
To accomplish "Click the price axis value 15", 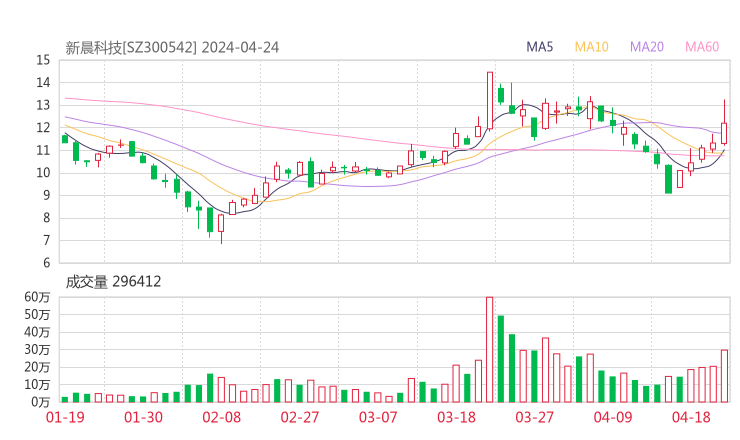I will pos(43,60).
